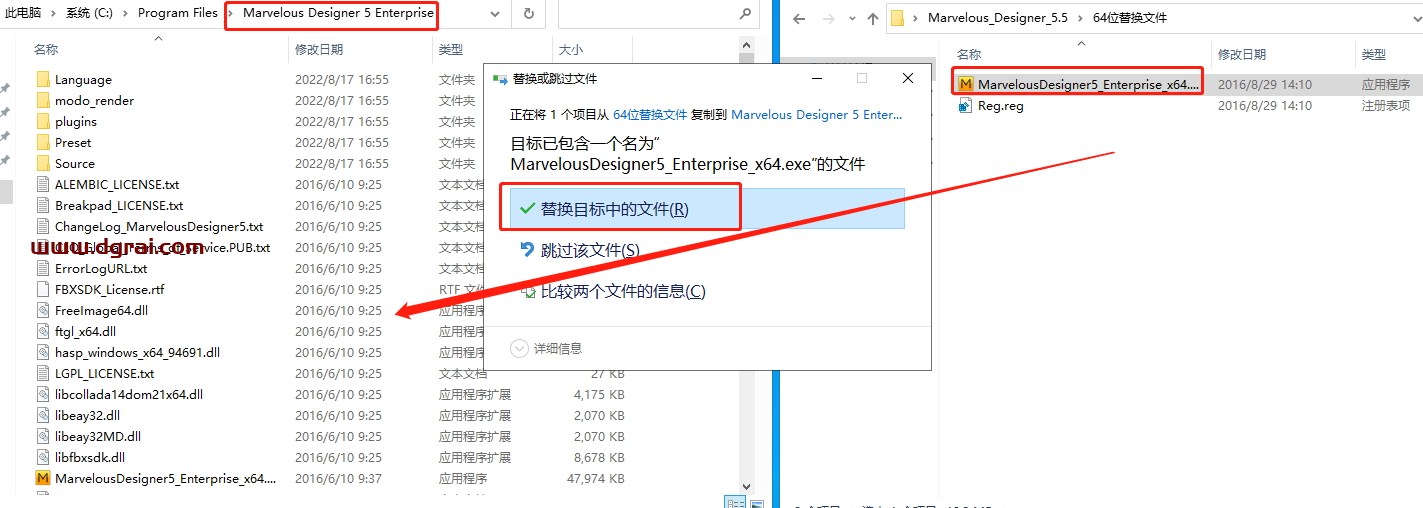
Task: Sort by 名称 column in the right window
Action: (x=969, y=54)
